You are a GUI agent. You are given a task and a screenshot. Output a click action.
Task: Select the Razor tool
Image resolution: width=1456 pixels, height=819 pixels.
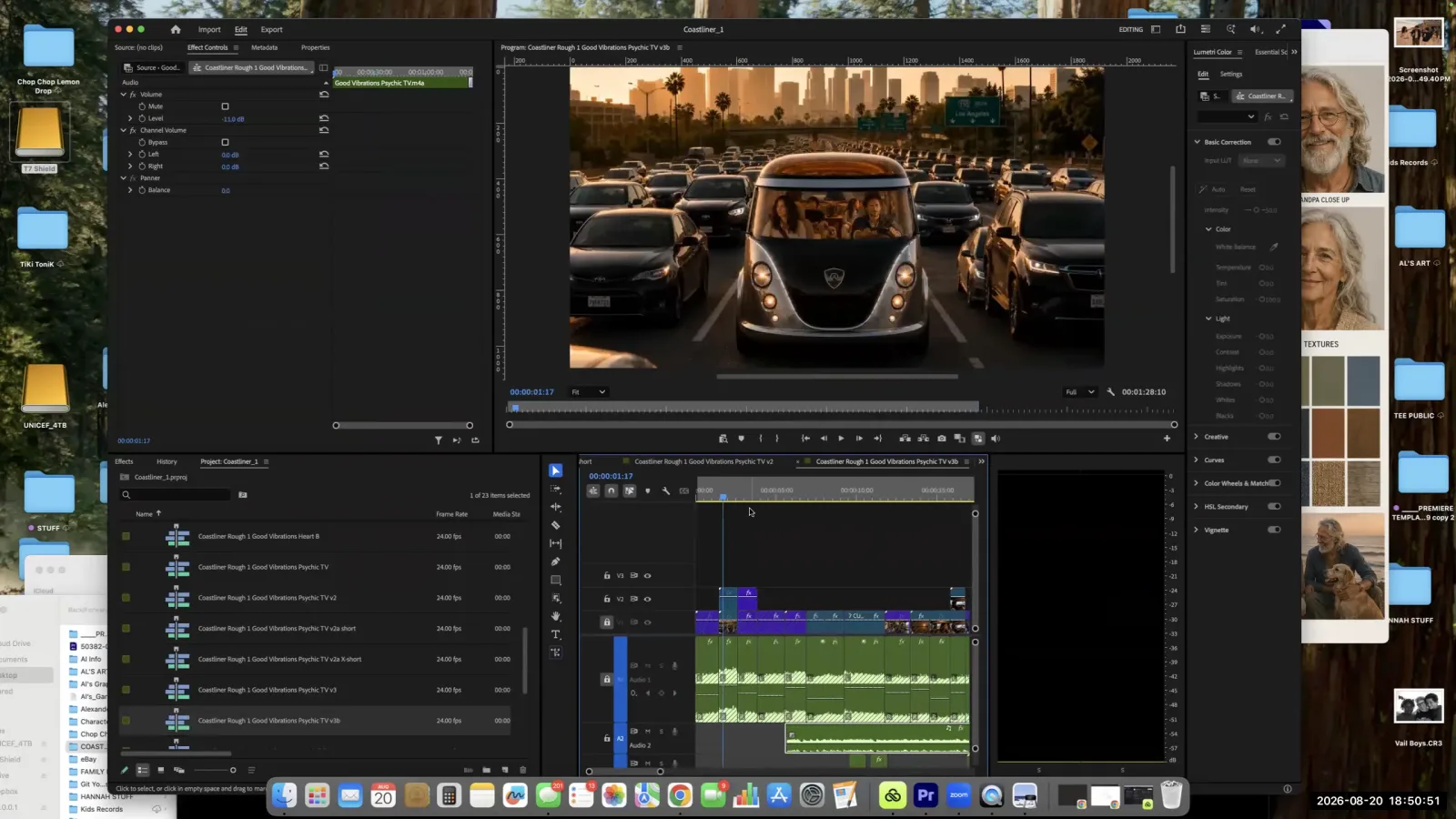[556, 525]
